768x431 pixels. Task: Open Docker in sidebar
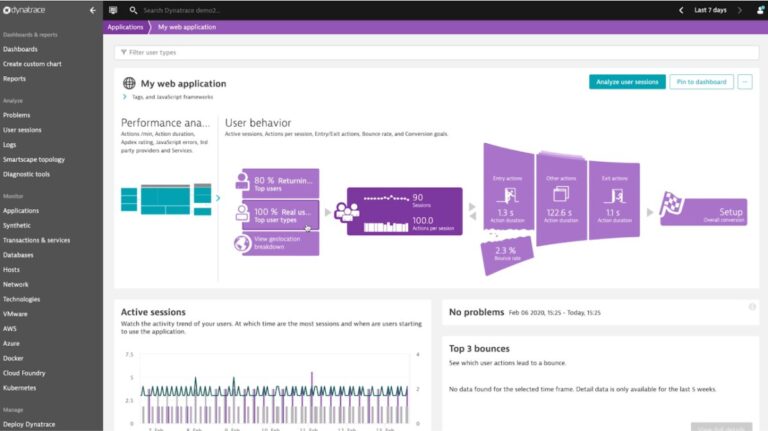coord(13,358)
